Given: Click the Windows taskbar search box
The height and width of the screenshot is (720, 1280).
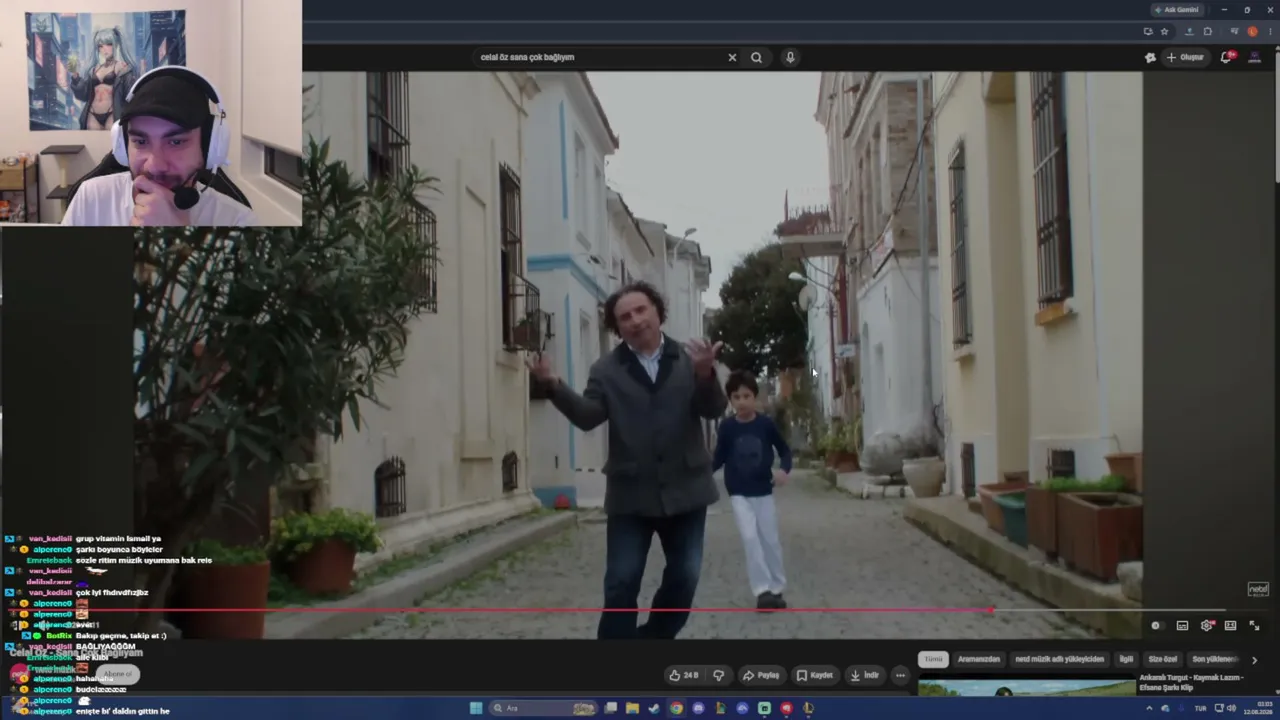Looking at the screenshot, I should pyautogui.click(x=542, y=708).
